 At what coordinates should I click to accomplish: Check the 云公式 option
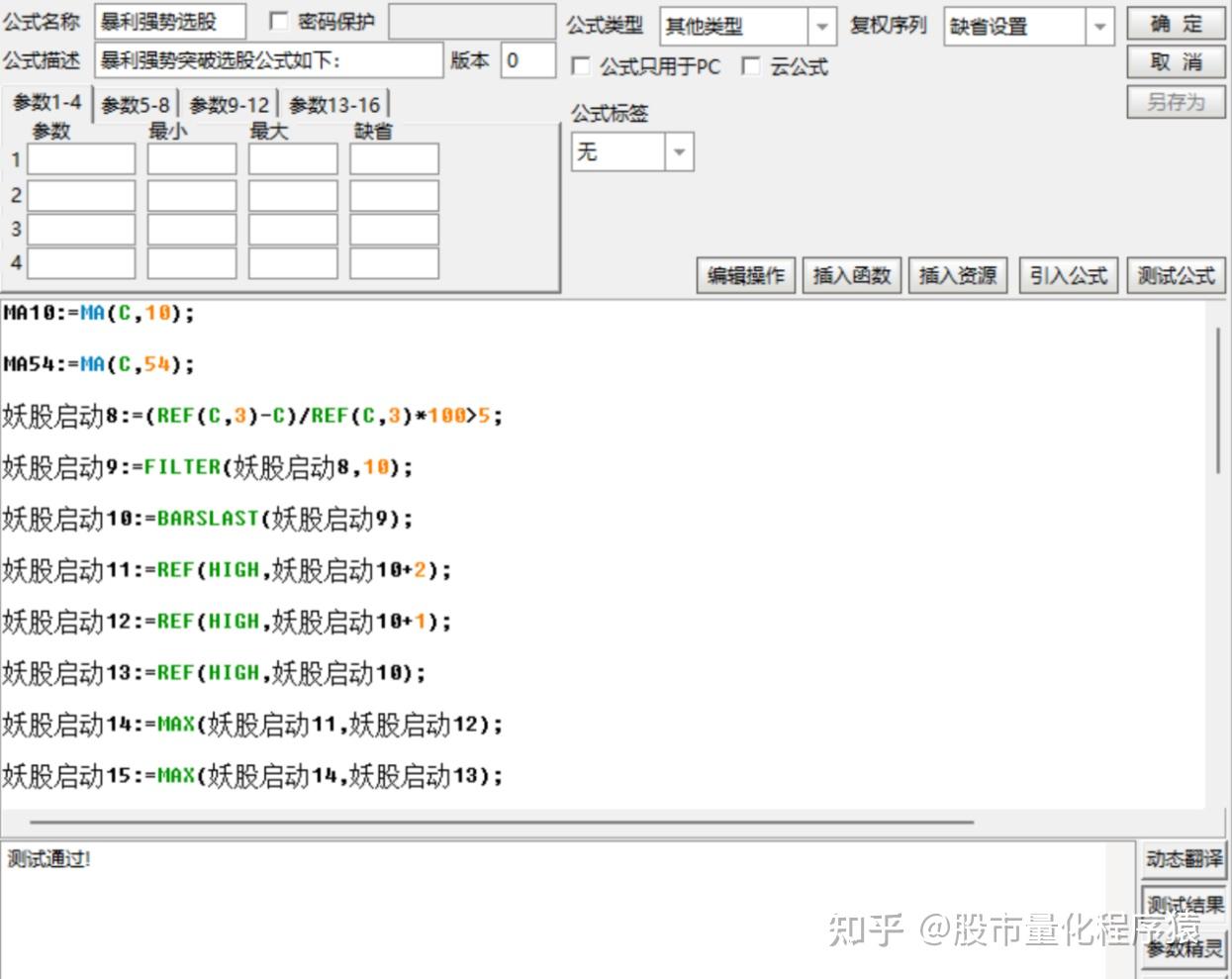tap(751, 66)
